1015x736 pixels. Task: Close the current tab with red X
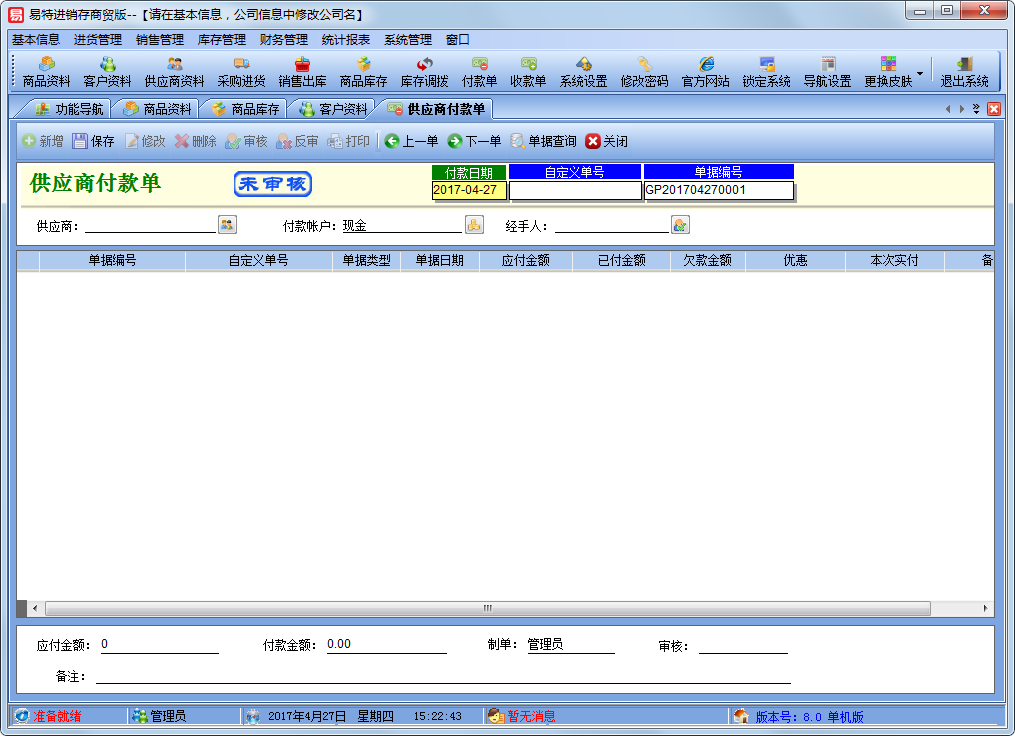point(994,109)
